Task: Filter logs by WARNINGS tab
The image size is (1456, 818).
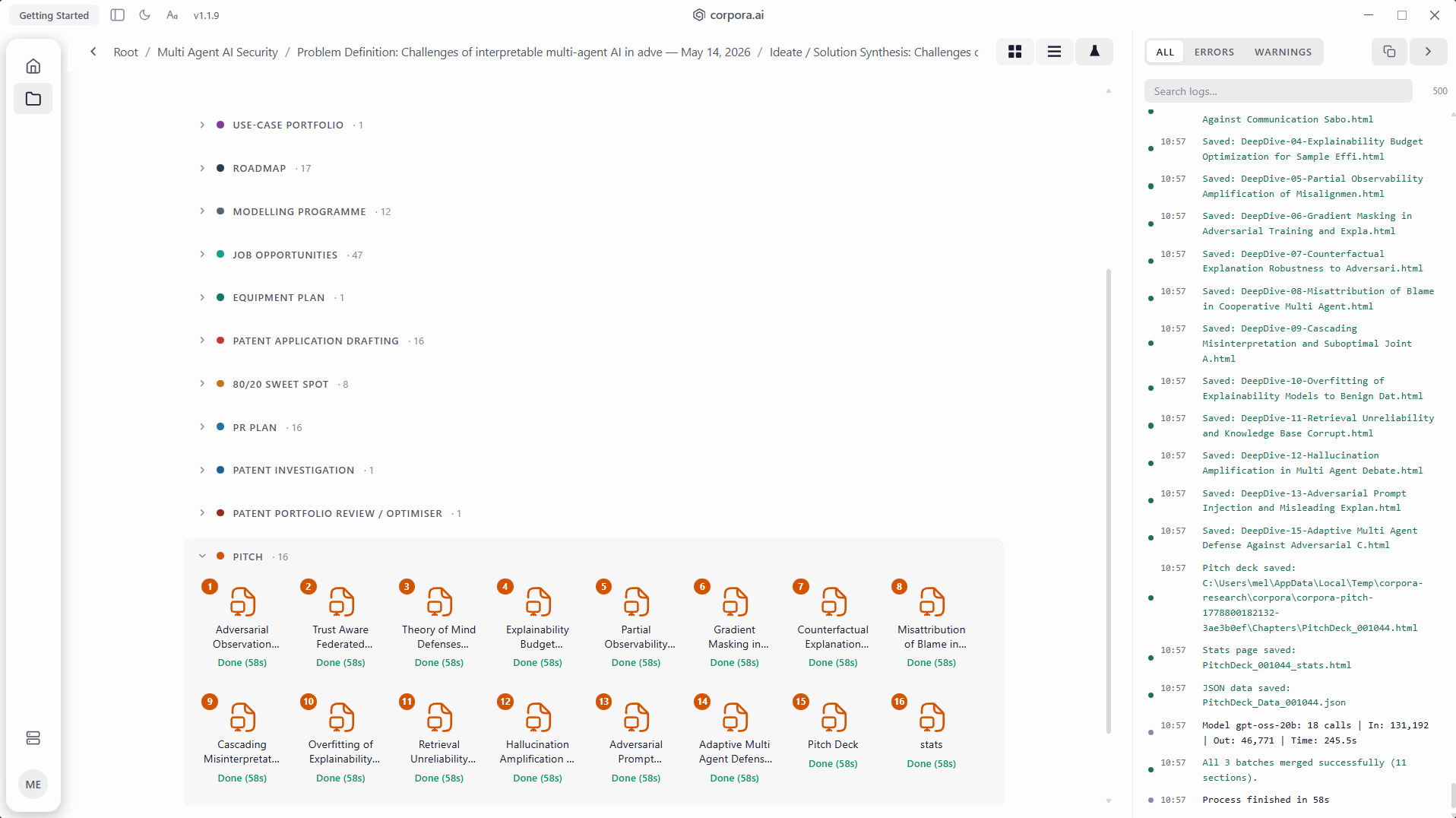Action: click(x=1283, y=52)
